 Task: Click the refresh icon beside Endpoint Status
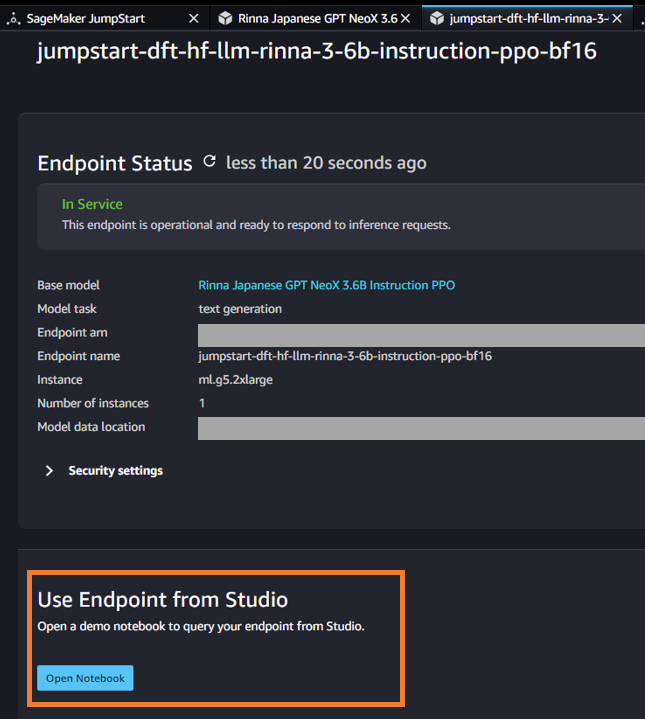tap(209, 161)
